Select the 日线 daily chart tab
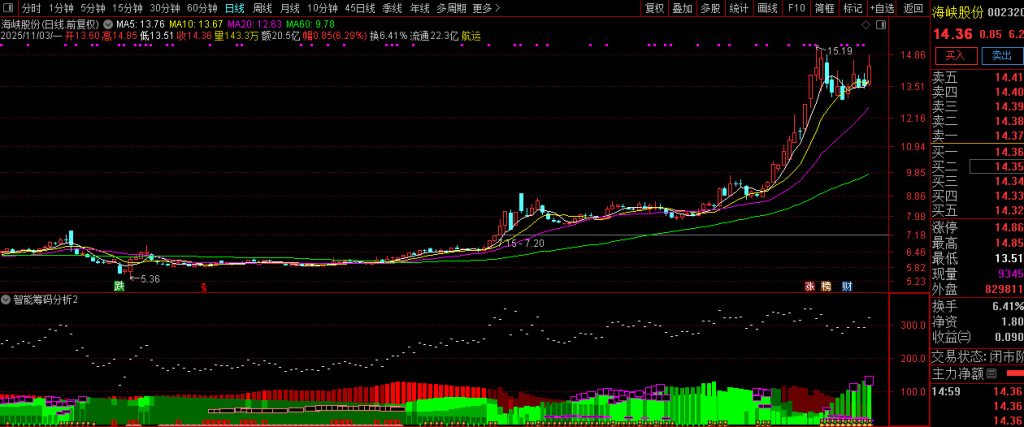Image resolution: width=1024 pixels, height=427 pixels. 234,8
